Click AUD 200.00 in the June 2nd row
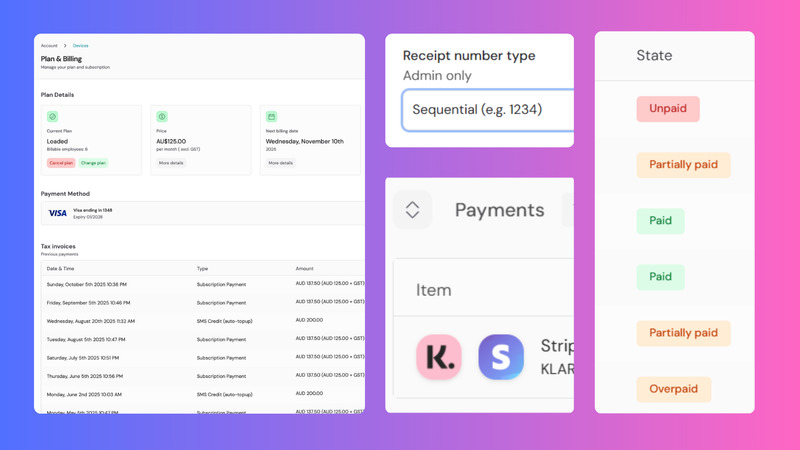The width and height of the screenshot is (800, 450). pos(309,393)
